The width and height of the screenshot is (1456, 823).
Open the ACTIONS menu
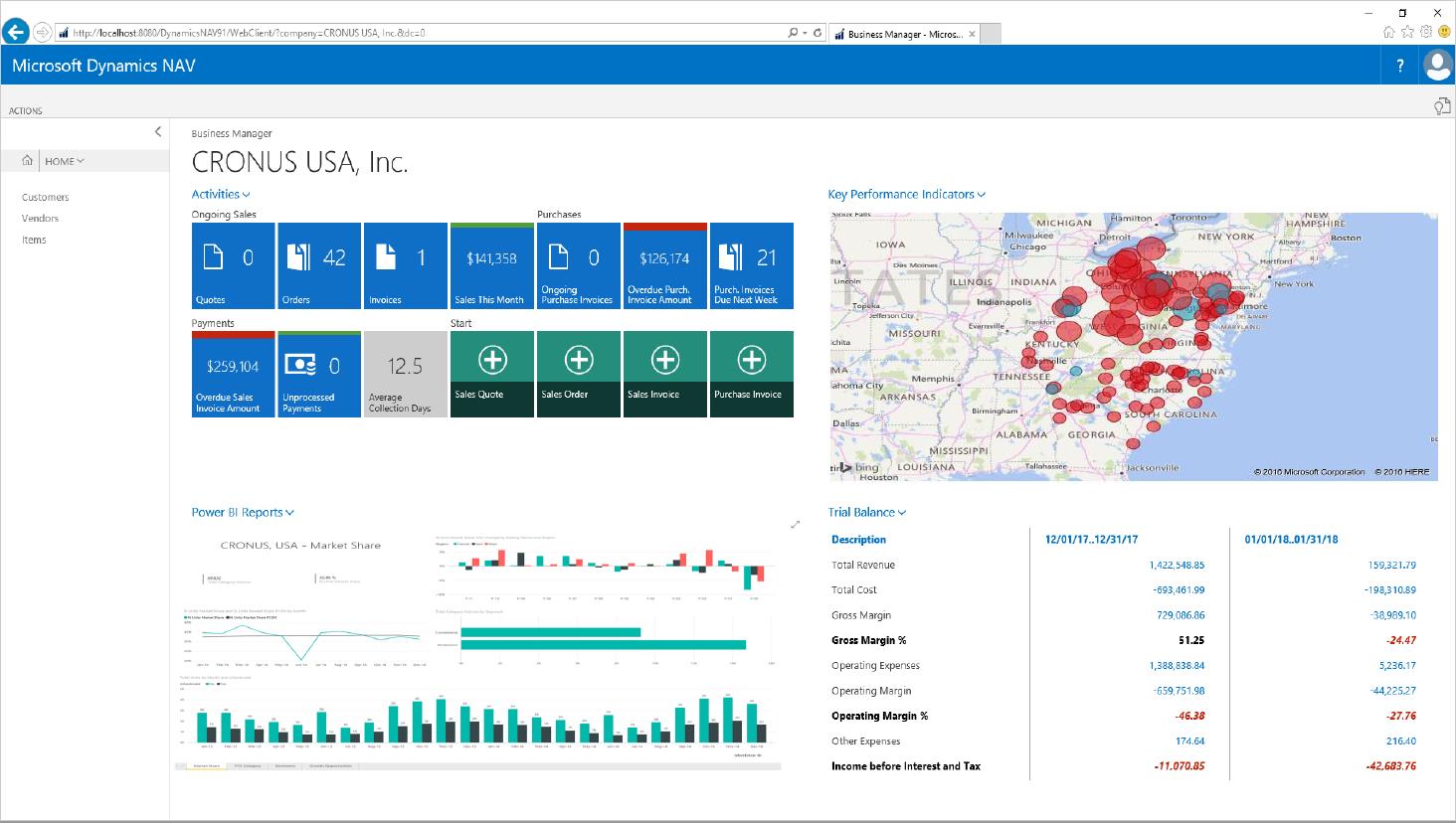pos(26,110)
